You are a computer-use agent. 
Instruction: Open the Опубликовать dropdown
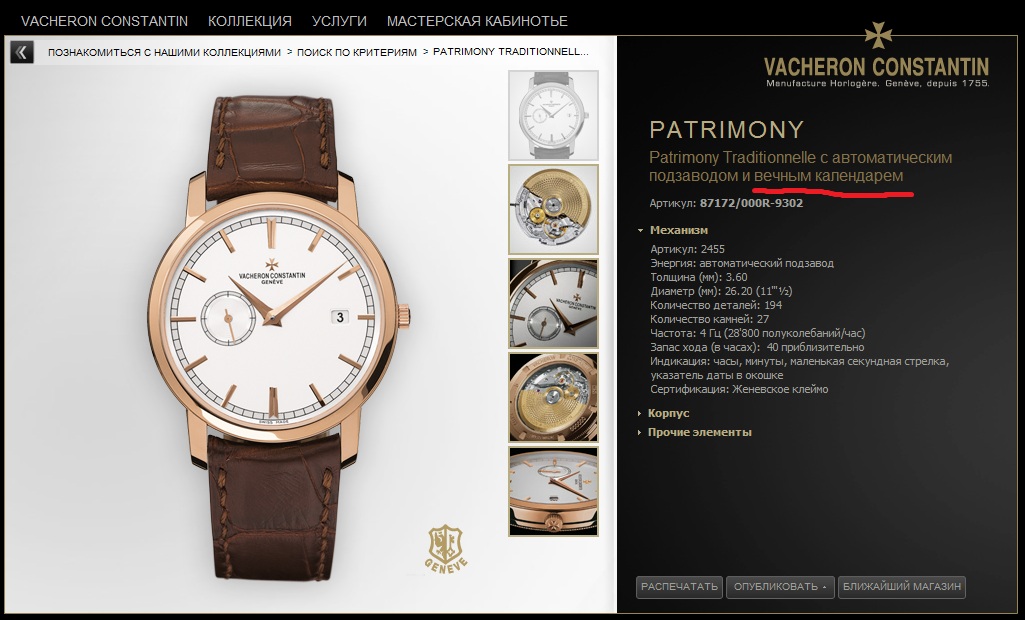pyautogui.click(x=779, y=587)
